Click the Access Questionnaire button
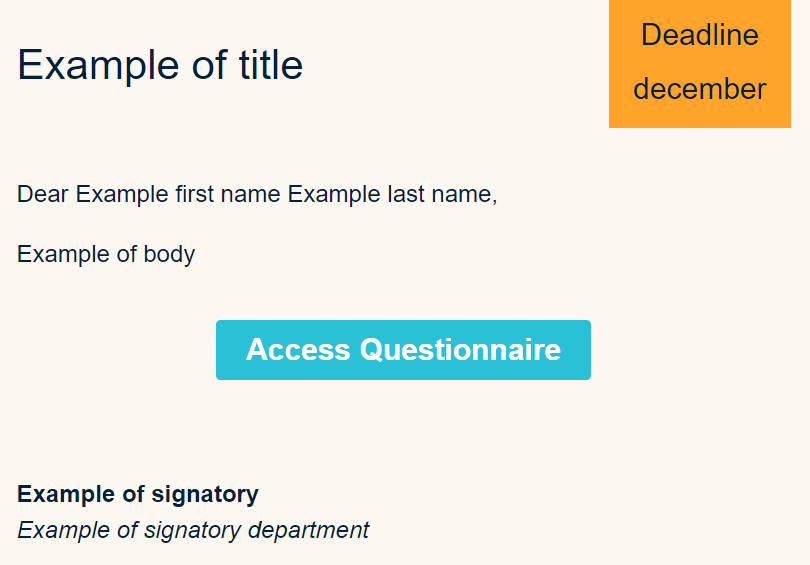This screenshot has width=810, height=565. click(x=403, y=350)
